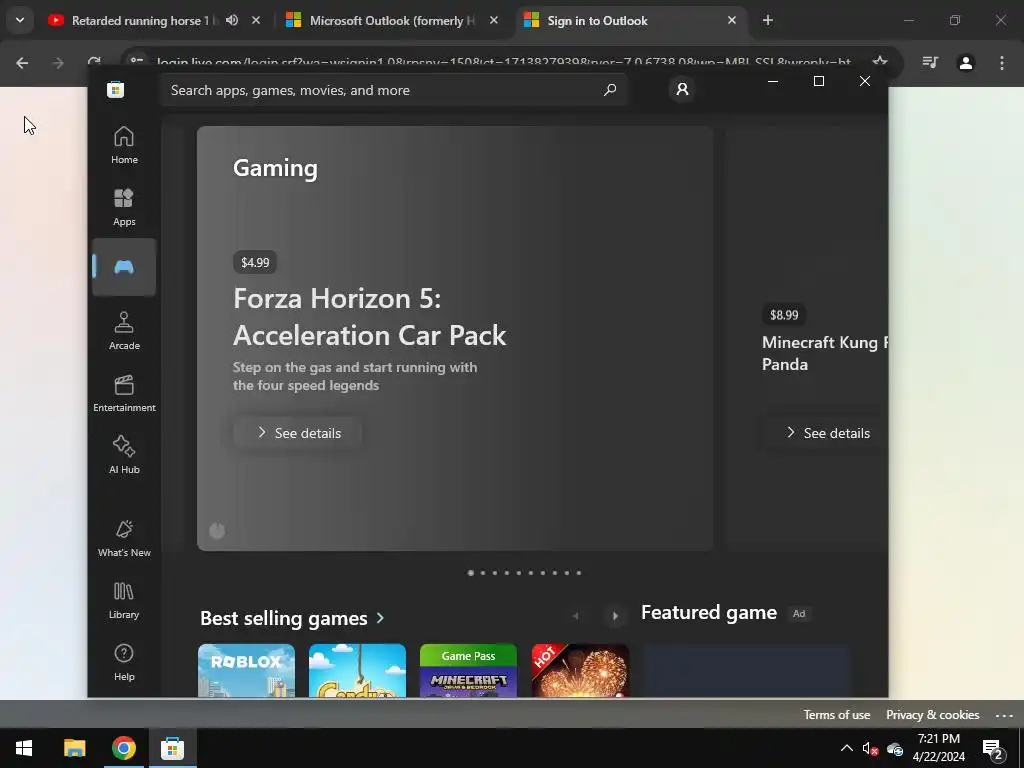Open Arcade section in Store sidebar
This screenshot has height=768, width=1024.
click(124, 331)
